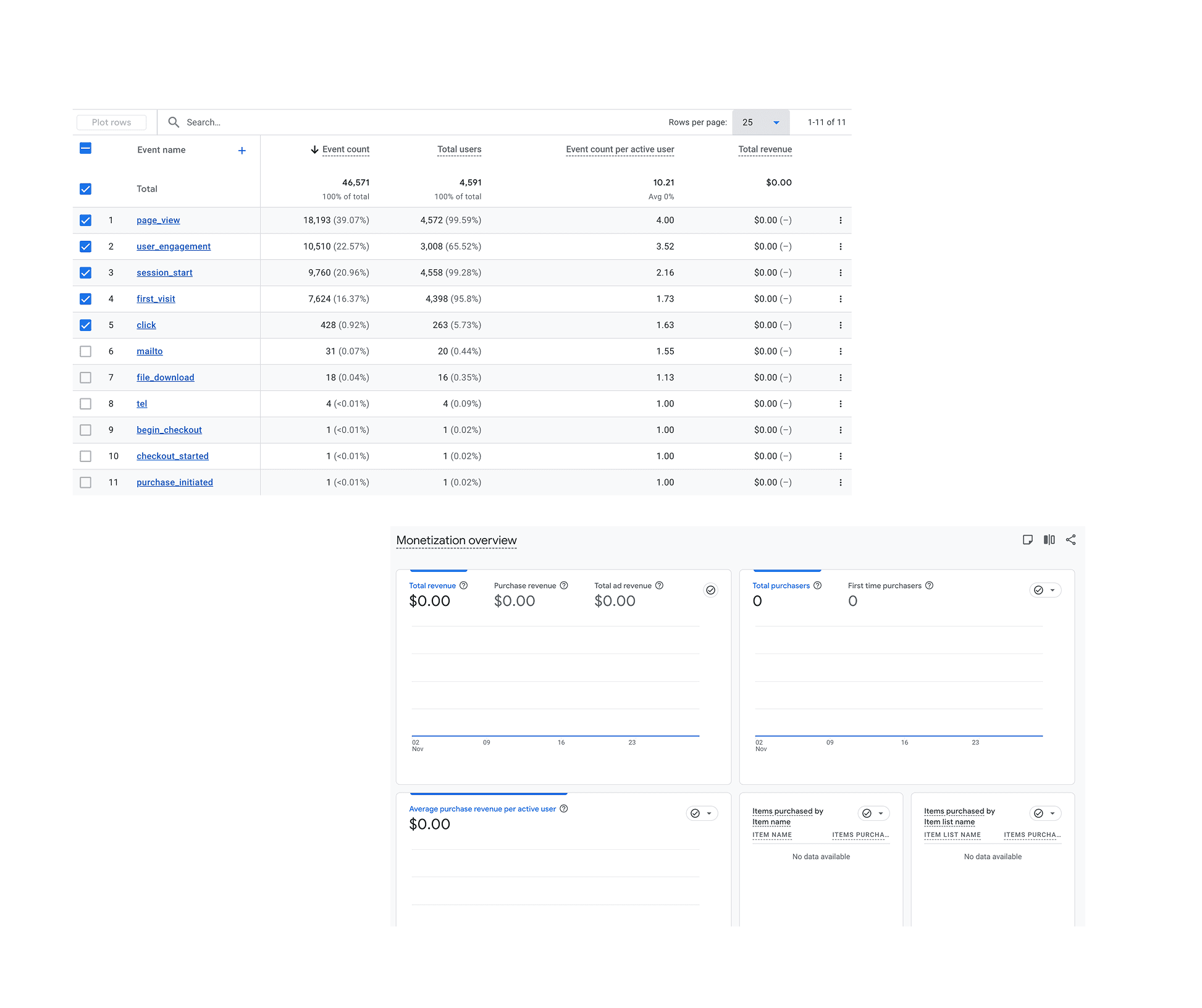Open three-dot menu for purchase_initiated row

pyautogui.click(x=840, y=482)
